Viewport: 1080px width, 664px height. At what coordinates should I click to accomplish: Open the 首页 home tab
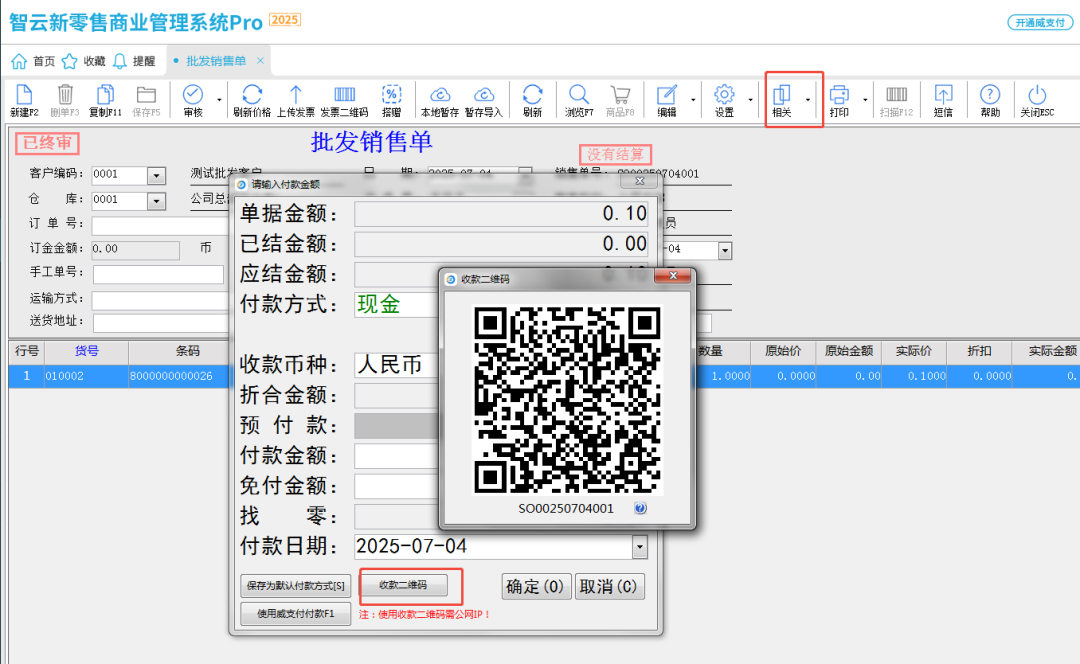33,61
